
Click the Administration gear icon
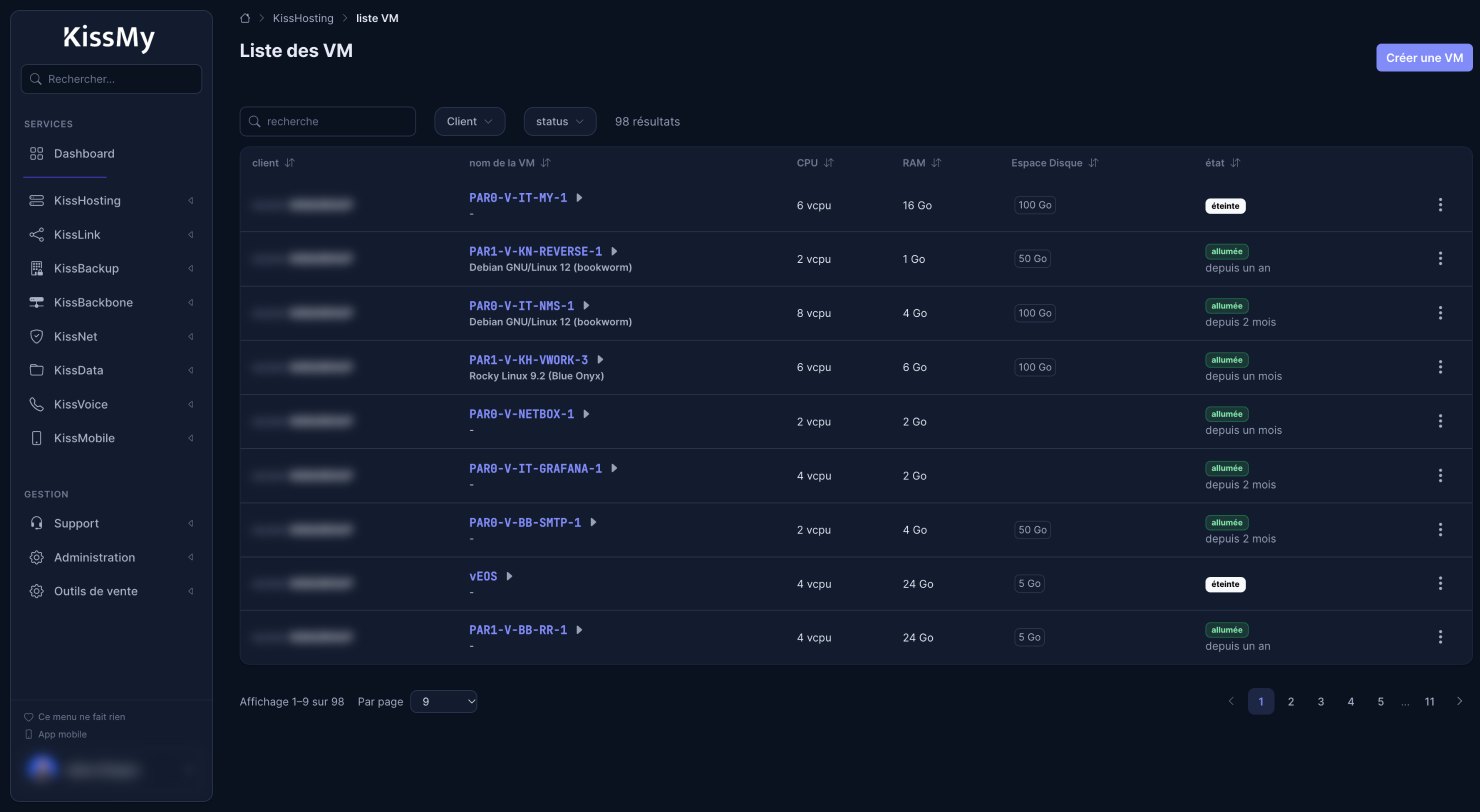tap(37, 557)
